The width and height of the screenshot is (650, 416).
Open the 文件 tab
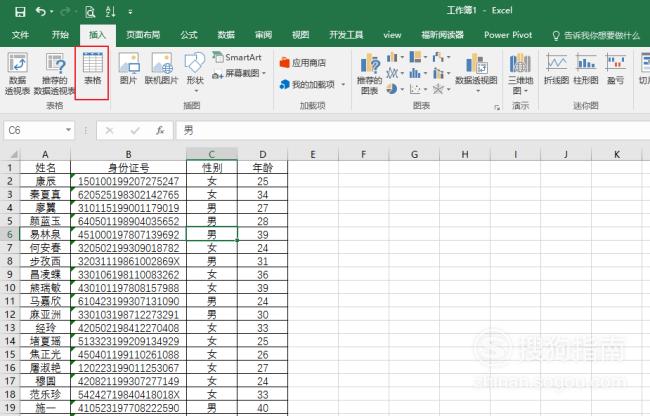coord(20,35)
